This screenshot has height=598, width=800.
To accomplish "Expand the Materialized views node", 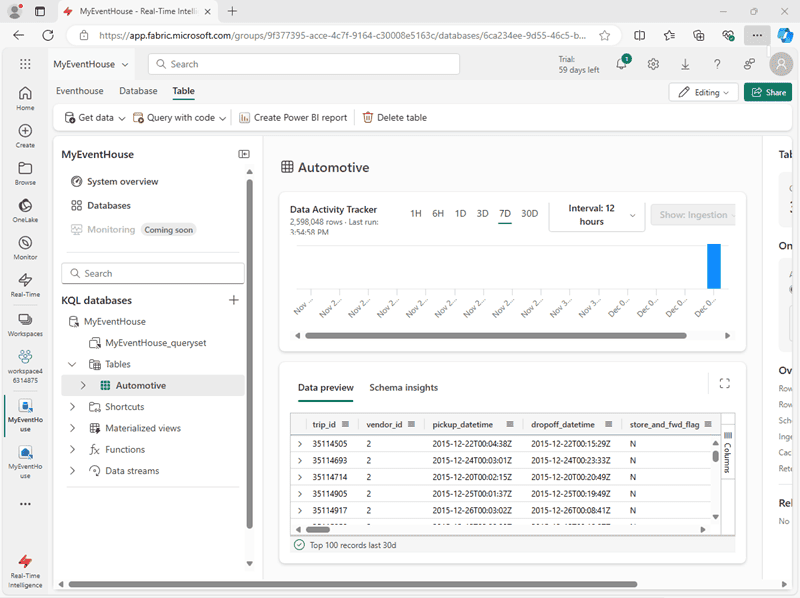I will [72, 428].
